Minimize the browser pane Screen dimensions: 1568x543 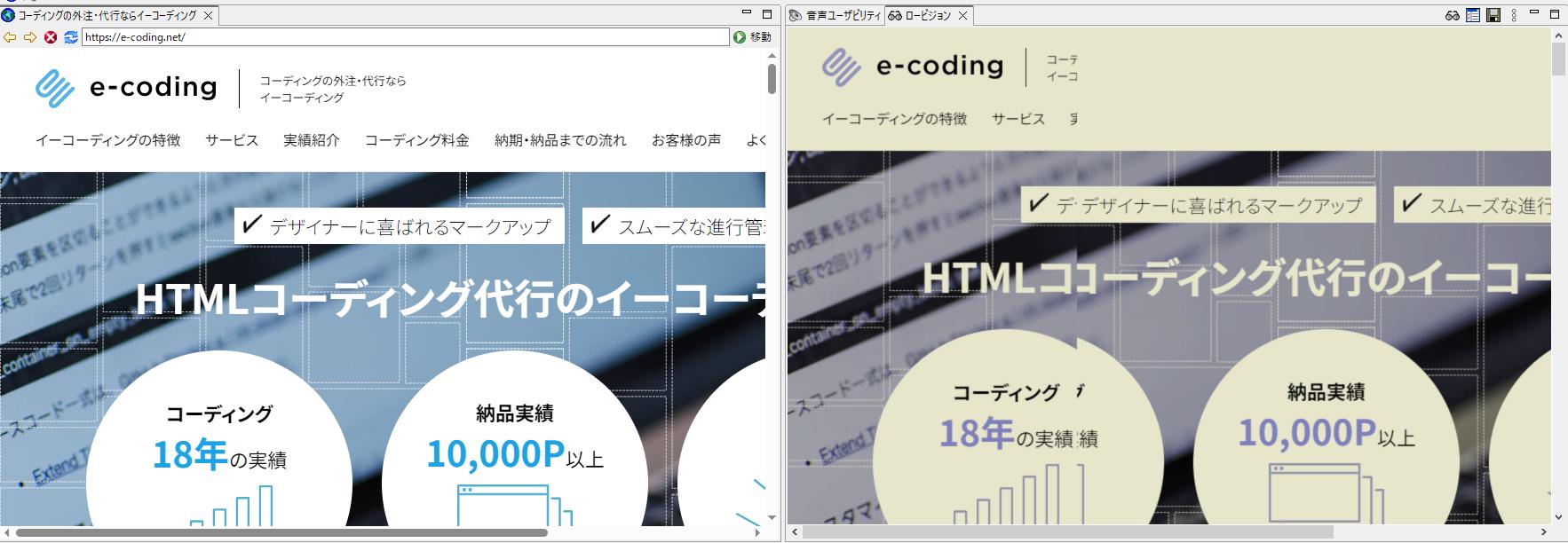click(x=747, y=13)
